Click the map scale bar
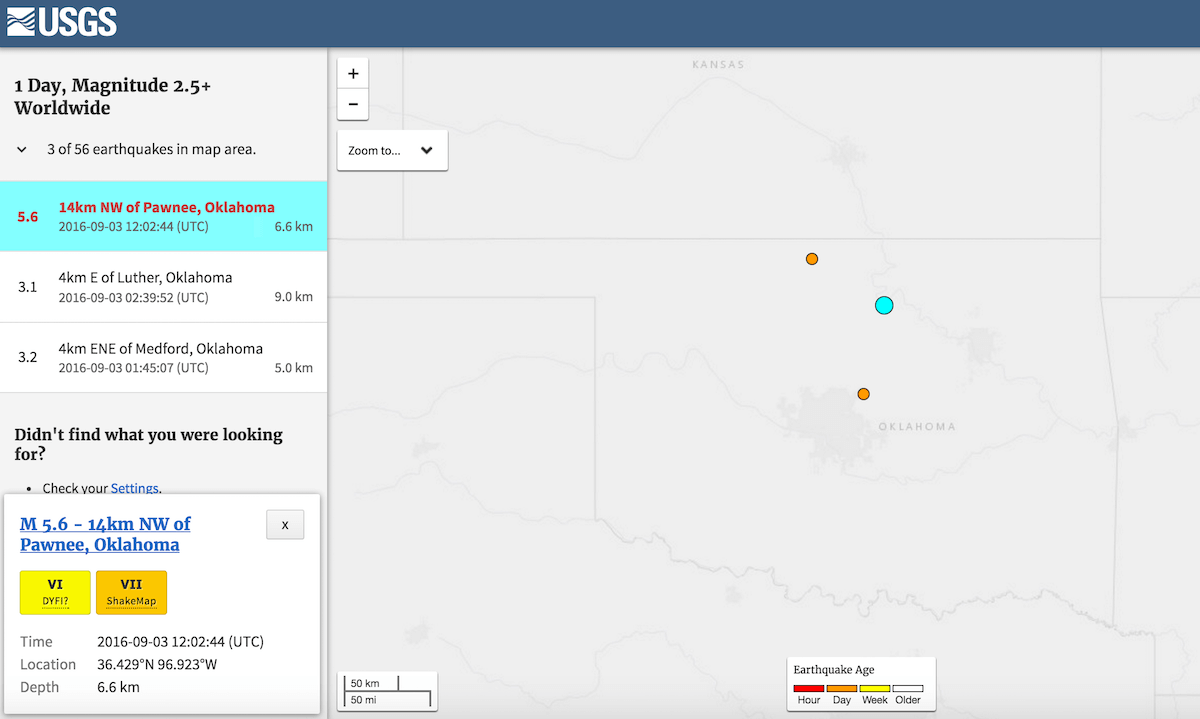Image resolution: width=1200 pixels, height=719 pixels. point(387,691)
